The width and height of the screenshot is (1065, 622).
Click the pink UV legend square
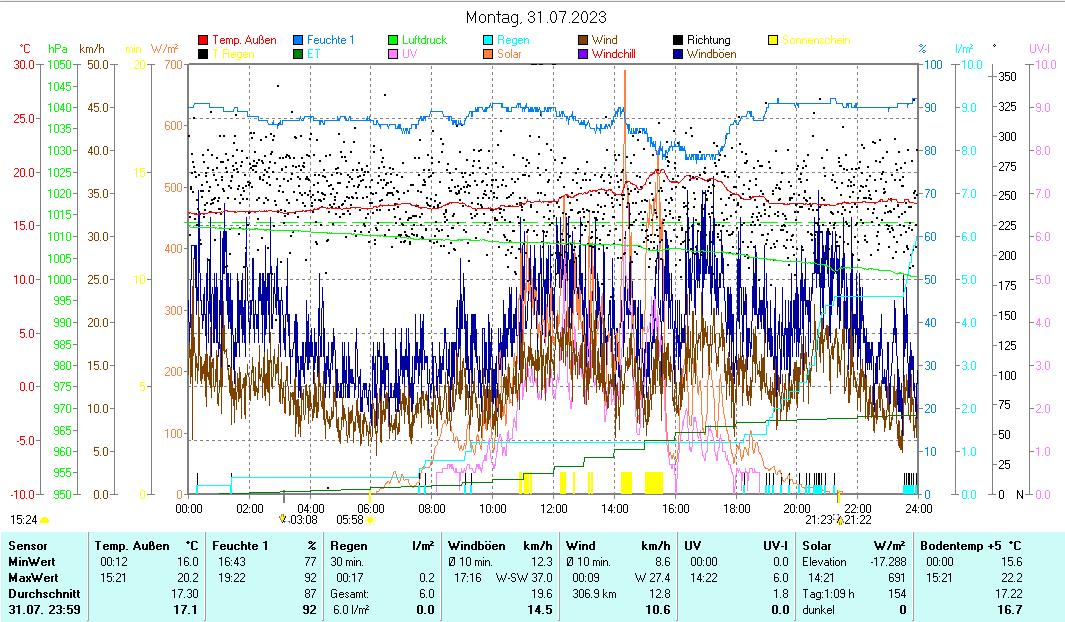click(394, 54)
